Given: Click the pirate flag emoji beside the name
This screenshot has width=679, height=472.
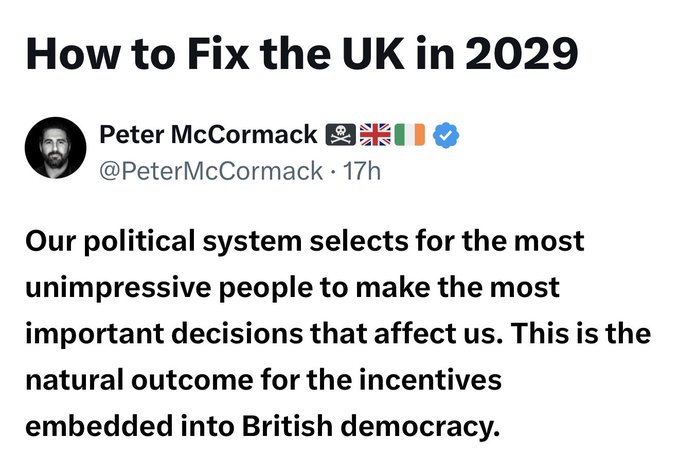Looking at the screenshot, I should pos(342,134).
